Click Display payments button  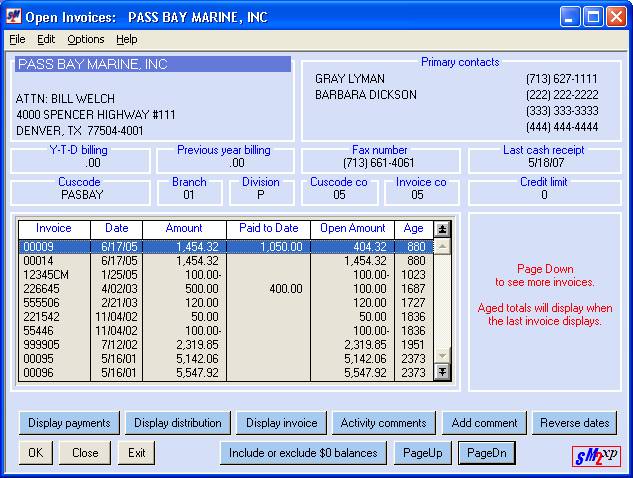click(69, 423)
